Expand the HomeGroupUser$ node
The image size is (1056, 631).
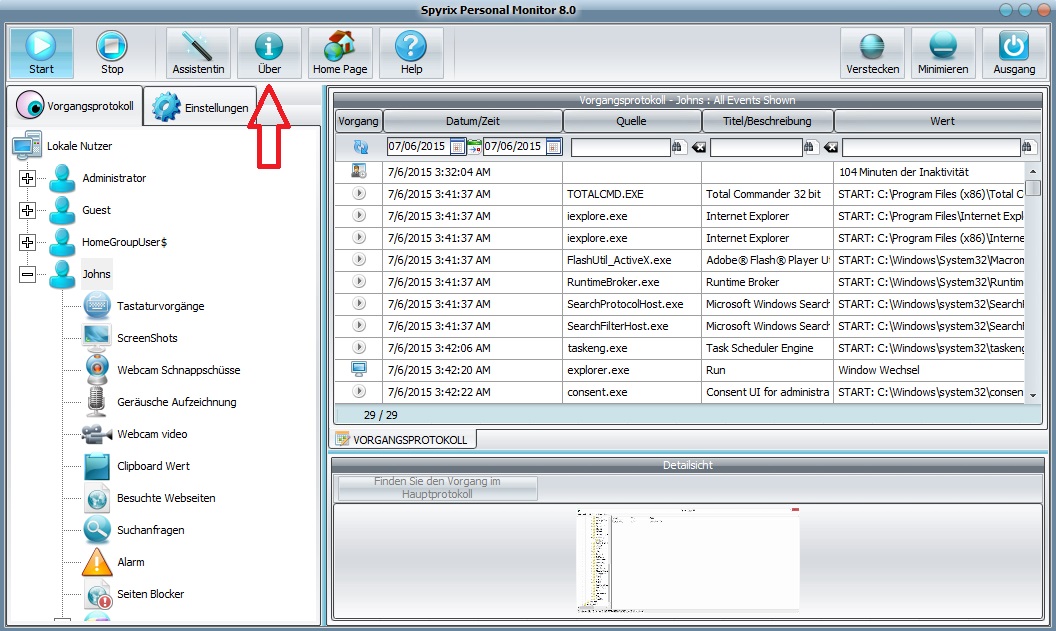(28, 242)
